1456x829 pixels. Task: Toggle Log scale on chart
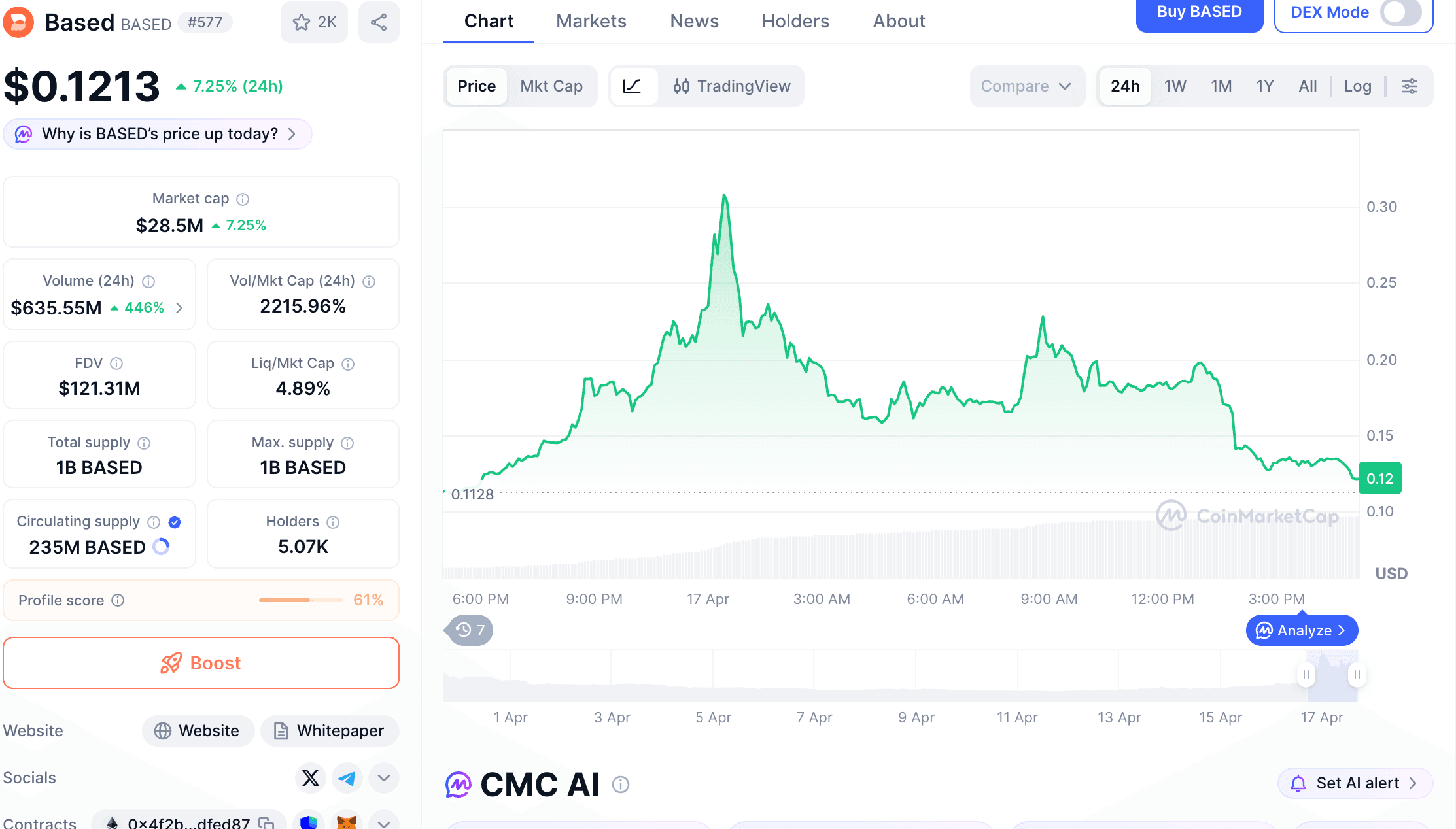point(1358,86)
